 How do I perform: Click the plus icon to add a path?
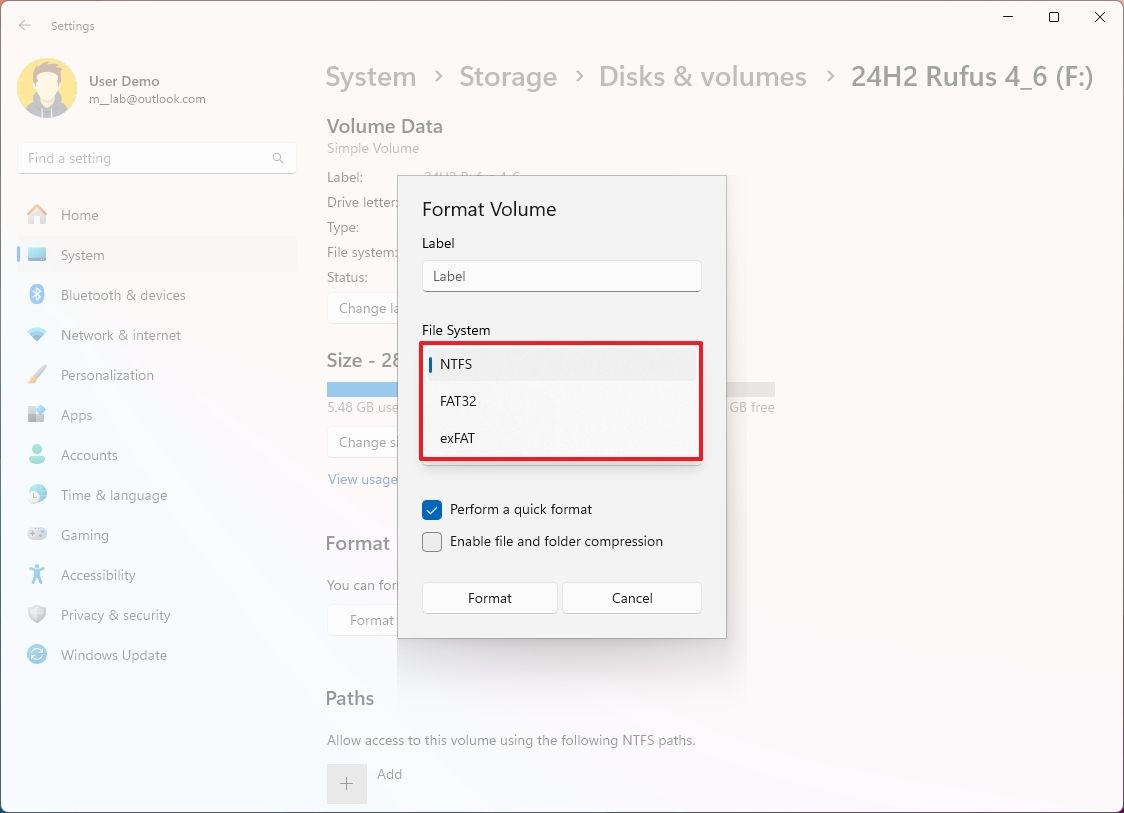pyautogui.click(x=346, y=783)
